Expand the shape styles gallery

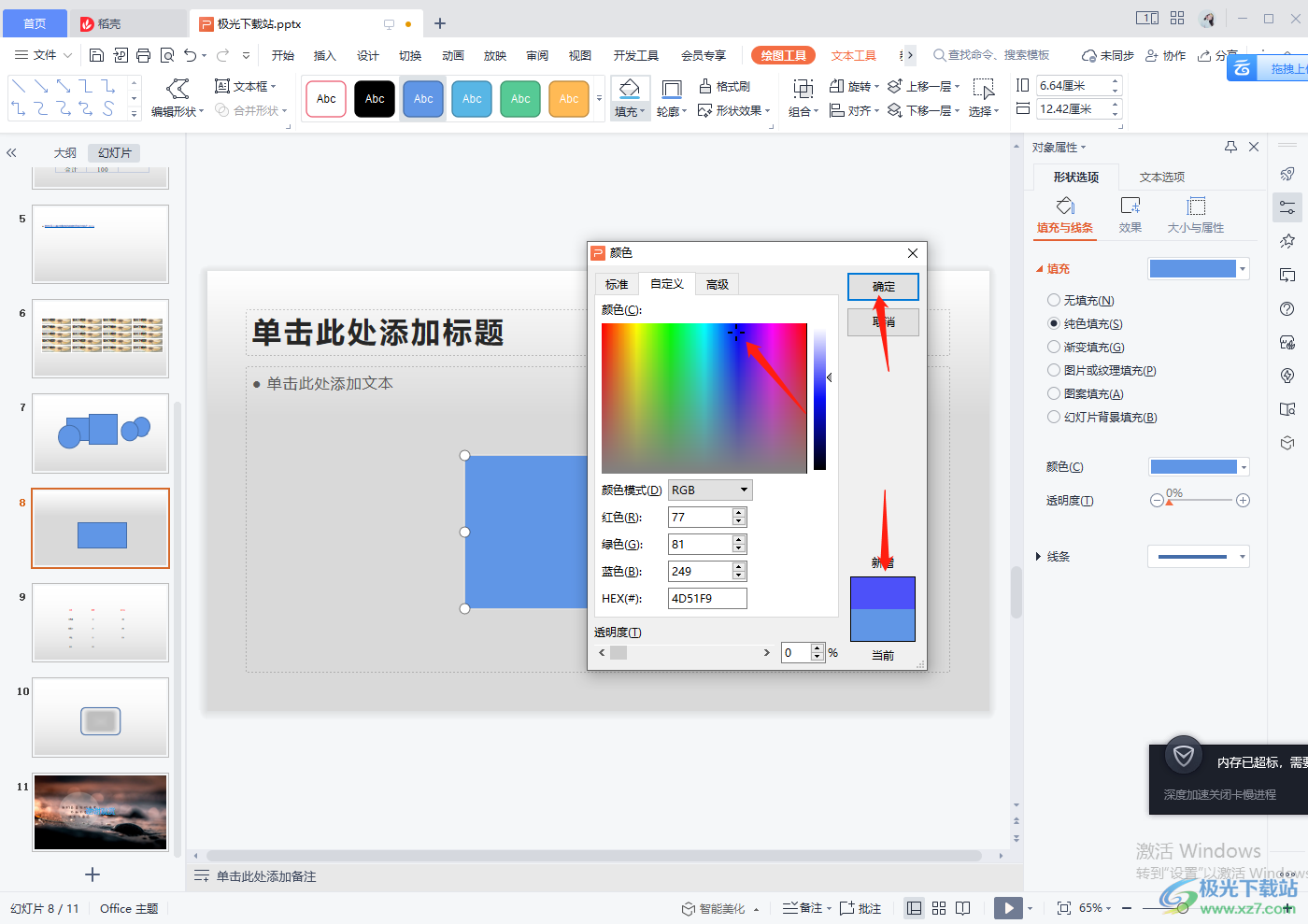pos(599,98)
